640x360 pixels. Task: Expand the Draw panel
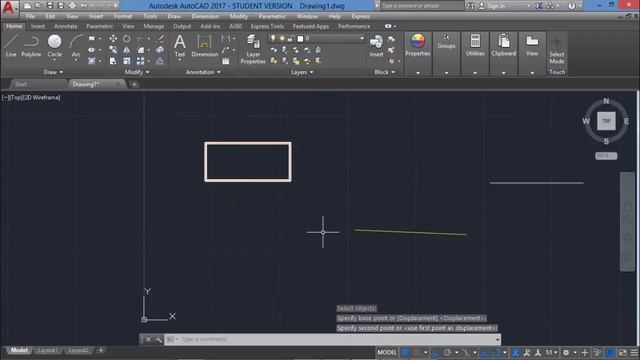pos(53,72)
